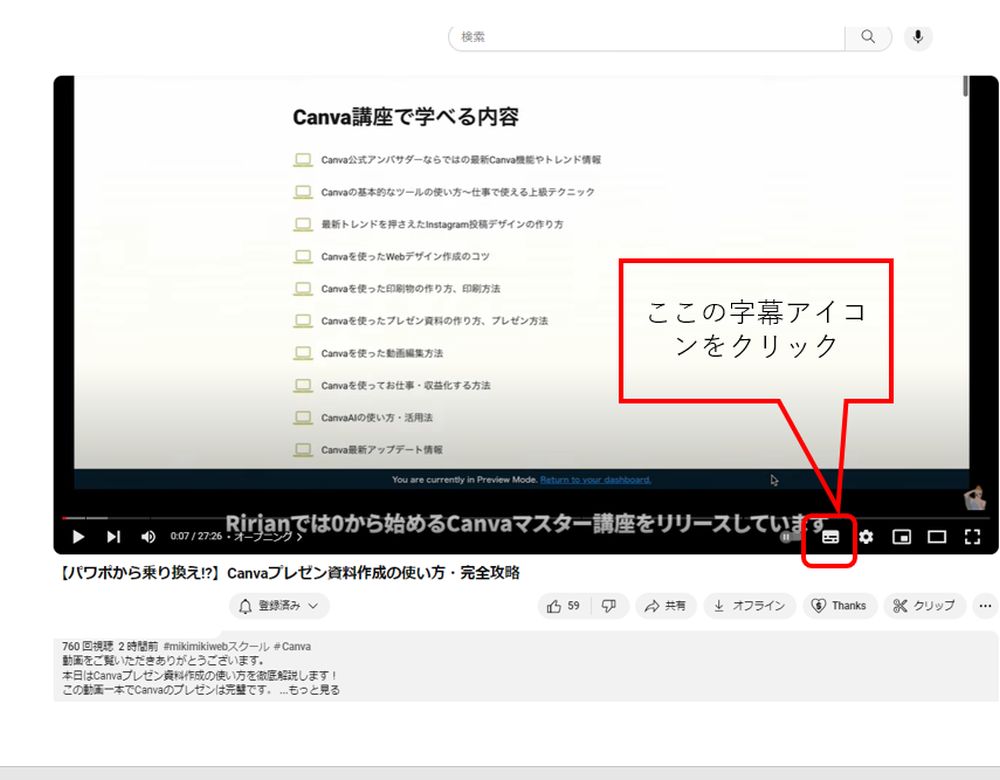The width and height of the screenshot is (1000, 780).
Task: Mute the video volume
Action: coord(147,537)
